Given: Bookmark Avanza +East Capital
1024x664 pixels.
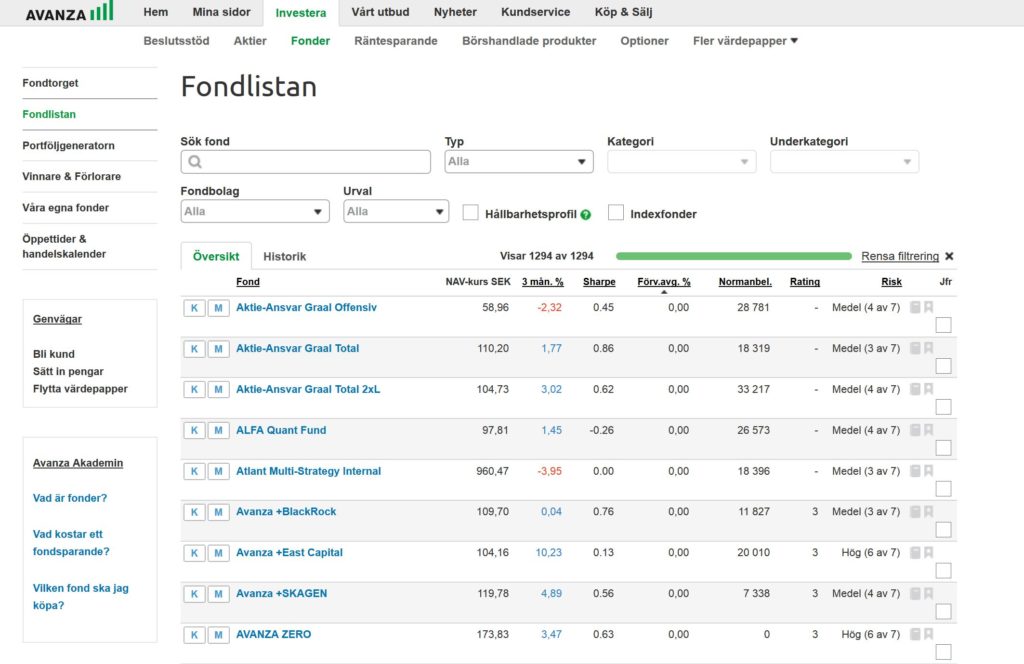Looking at the screenshot, I should click(x=929, y=552).
